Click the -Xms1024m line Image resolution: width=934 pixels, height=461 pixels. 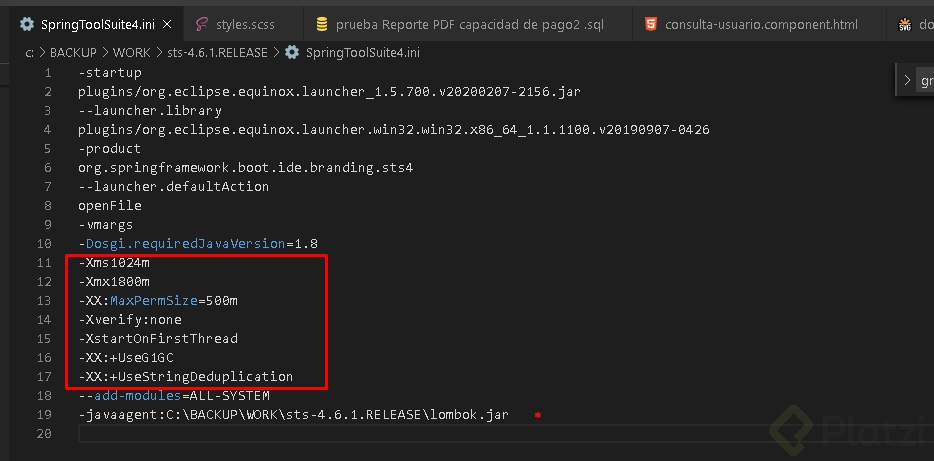tap(114, 263)
